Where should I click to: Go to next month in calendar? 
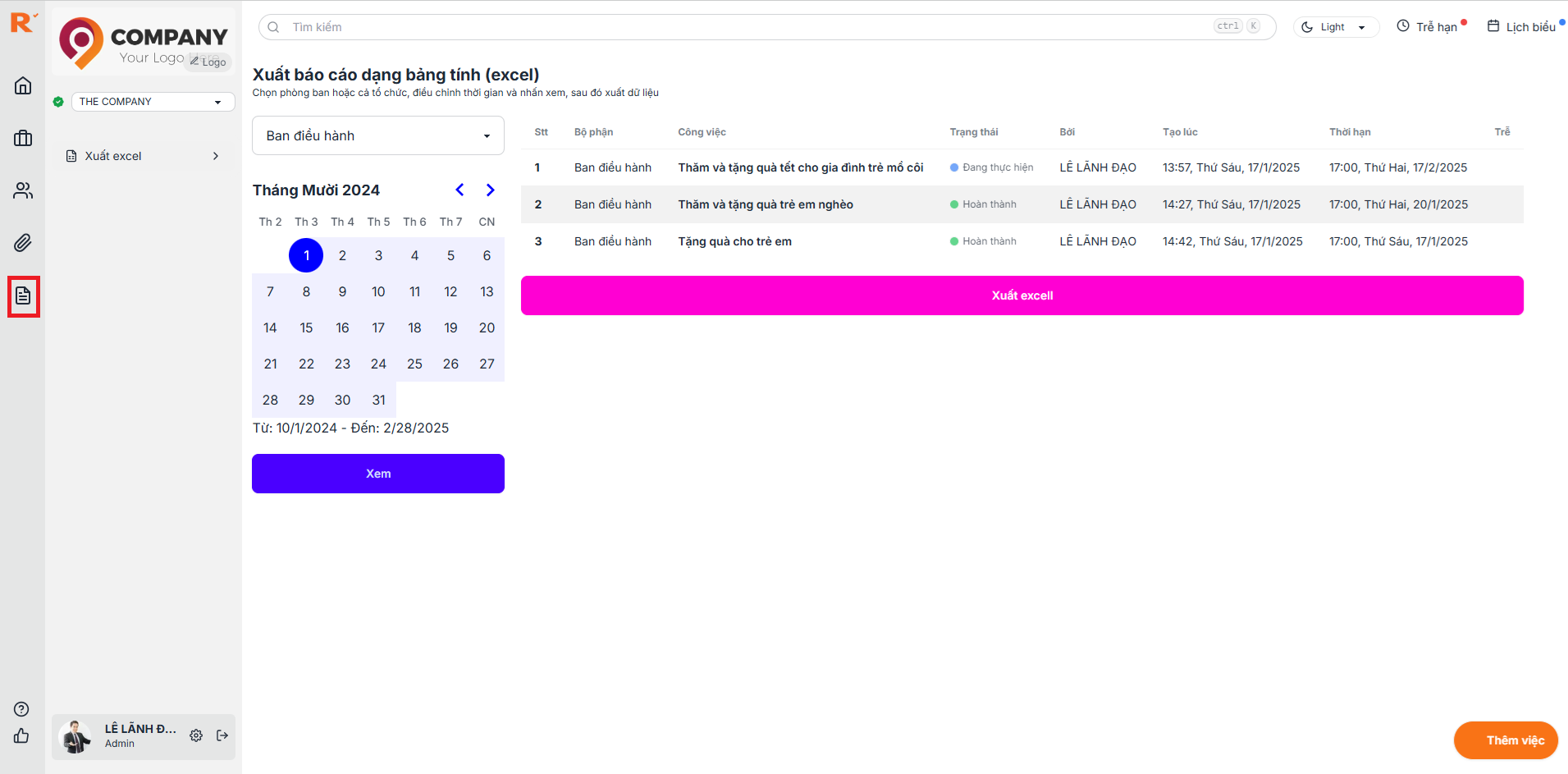click(x=490, y=190)
